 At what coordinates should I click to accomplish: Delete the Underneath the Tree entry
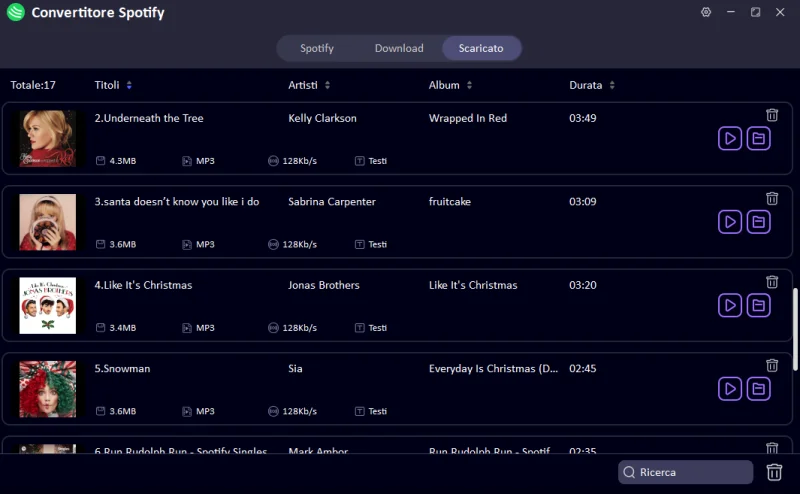click(x=772, y=115)
